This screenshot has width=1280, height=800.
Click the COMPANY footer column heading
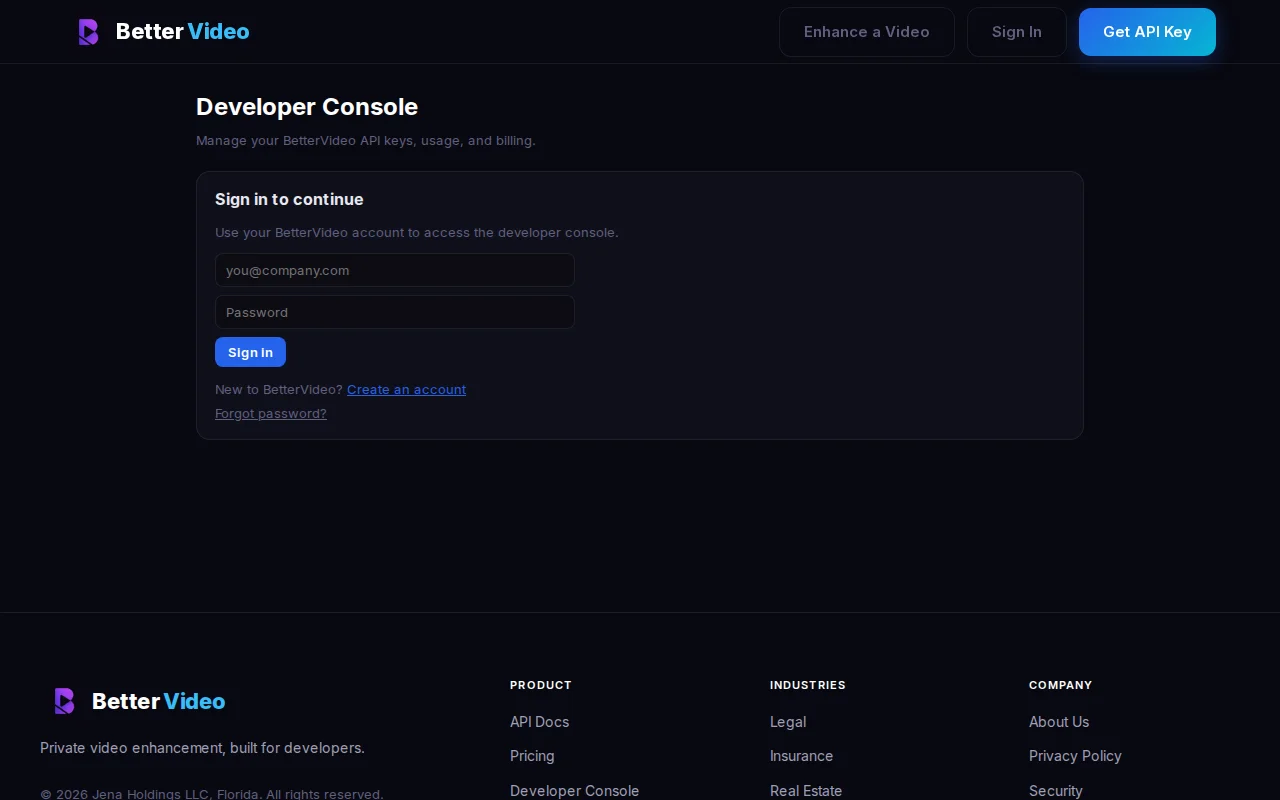[x=1060, y=685]
